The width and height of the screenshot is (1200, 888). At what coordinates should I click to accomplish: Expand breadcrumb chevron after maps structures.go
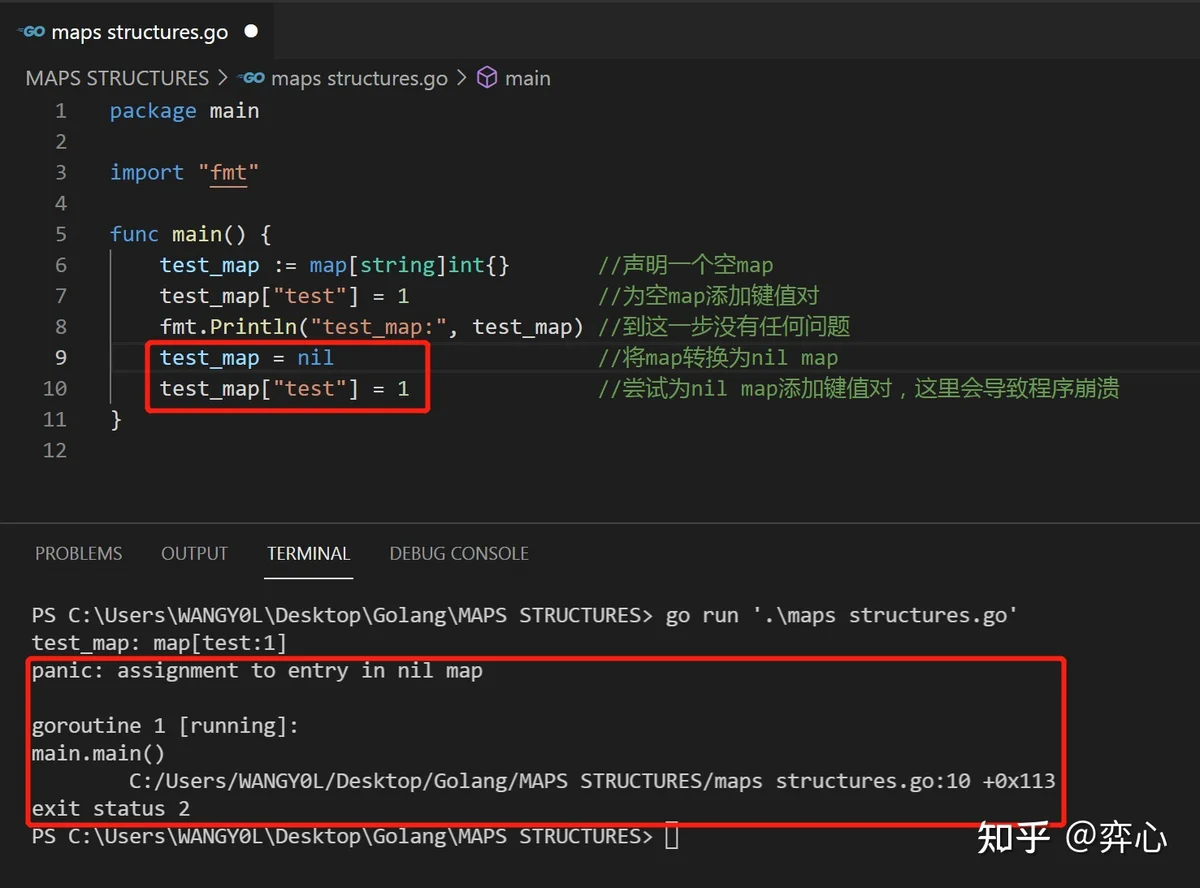click(461, 78)
